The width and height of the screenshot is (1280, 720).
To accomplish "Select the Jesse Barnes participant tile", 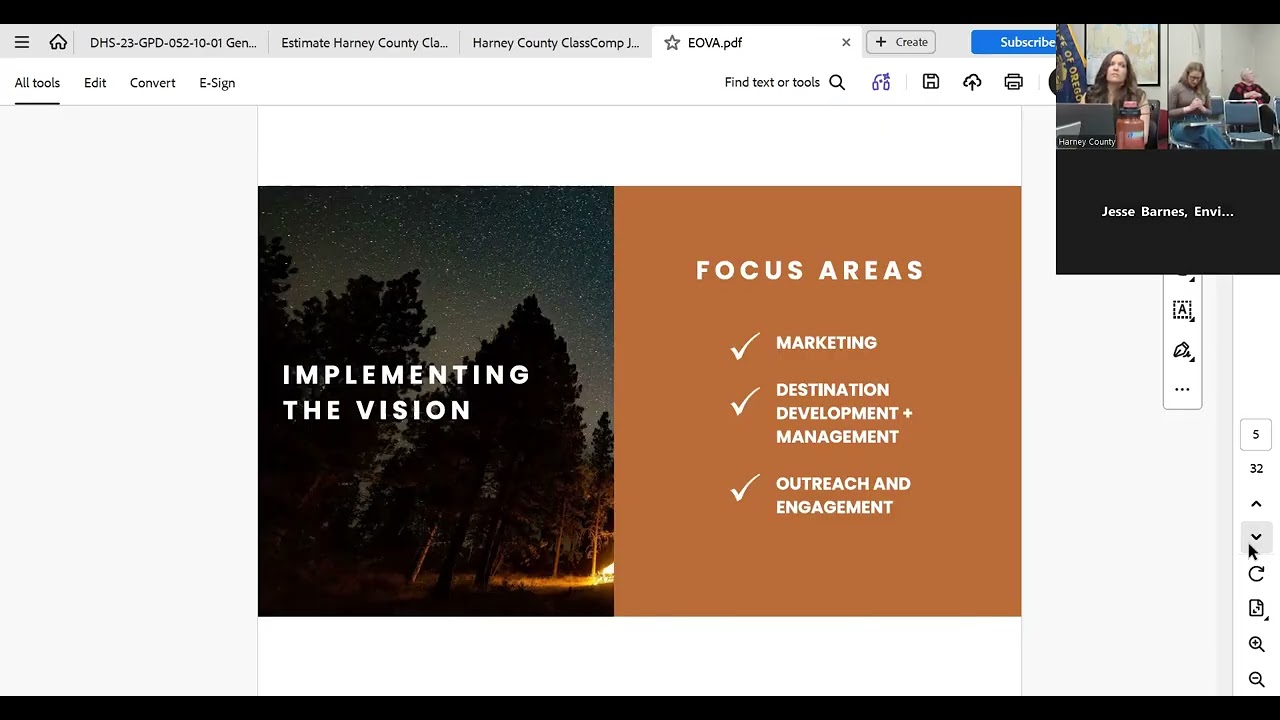I will (1168, 211).
